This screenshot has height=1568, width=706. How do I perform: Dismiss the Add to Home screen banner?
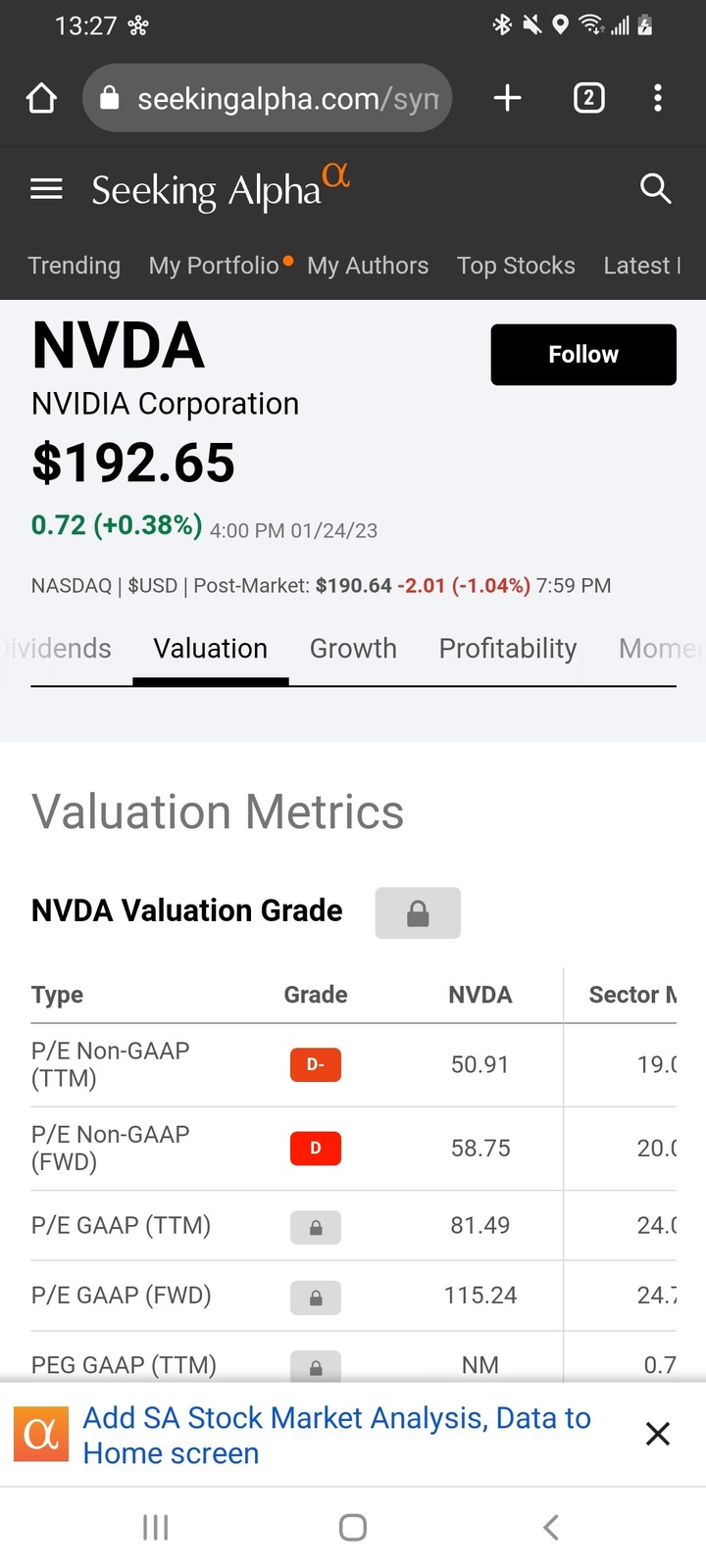click(658, 1434)
